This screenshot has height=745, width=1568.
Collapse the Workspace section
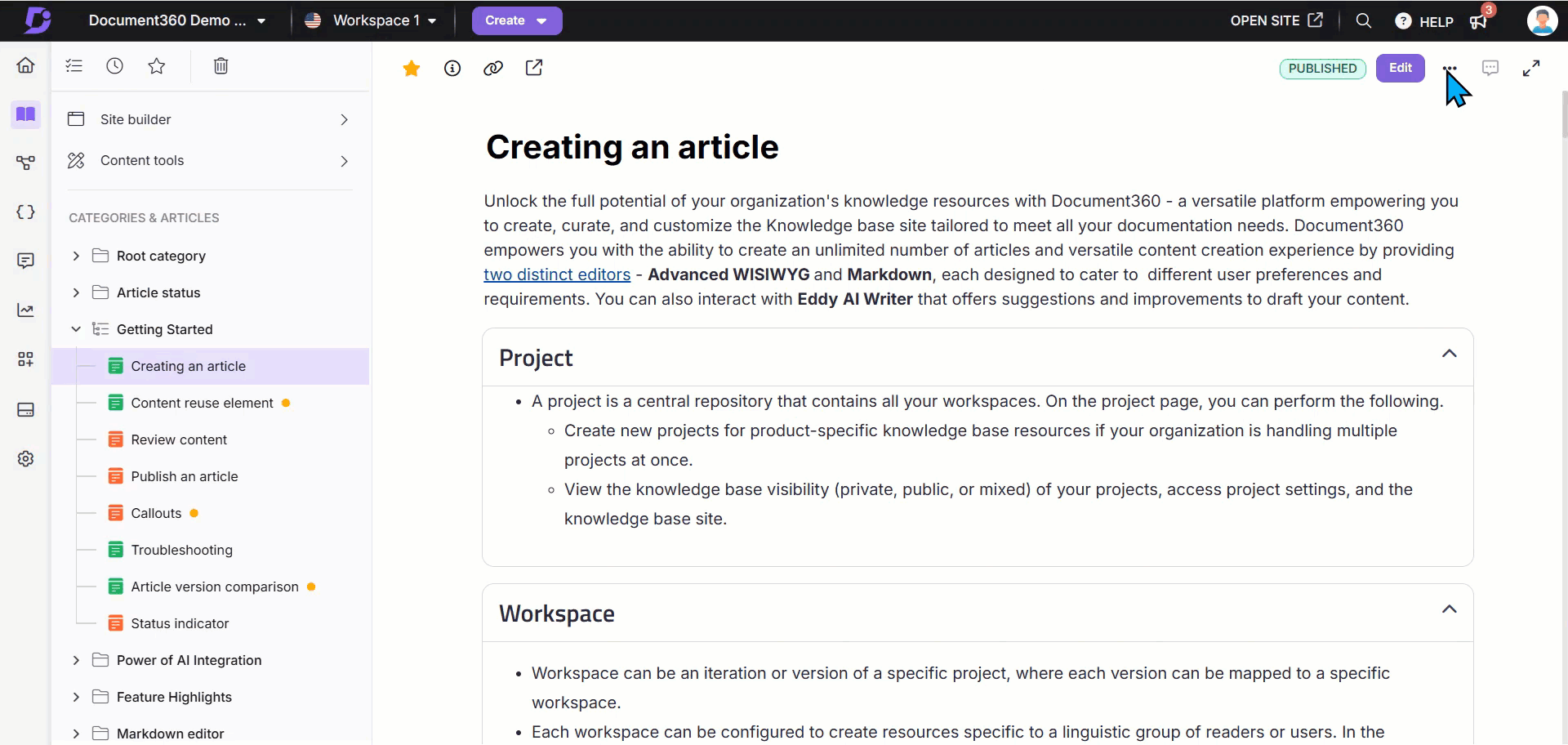(x=1449, y=609)
